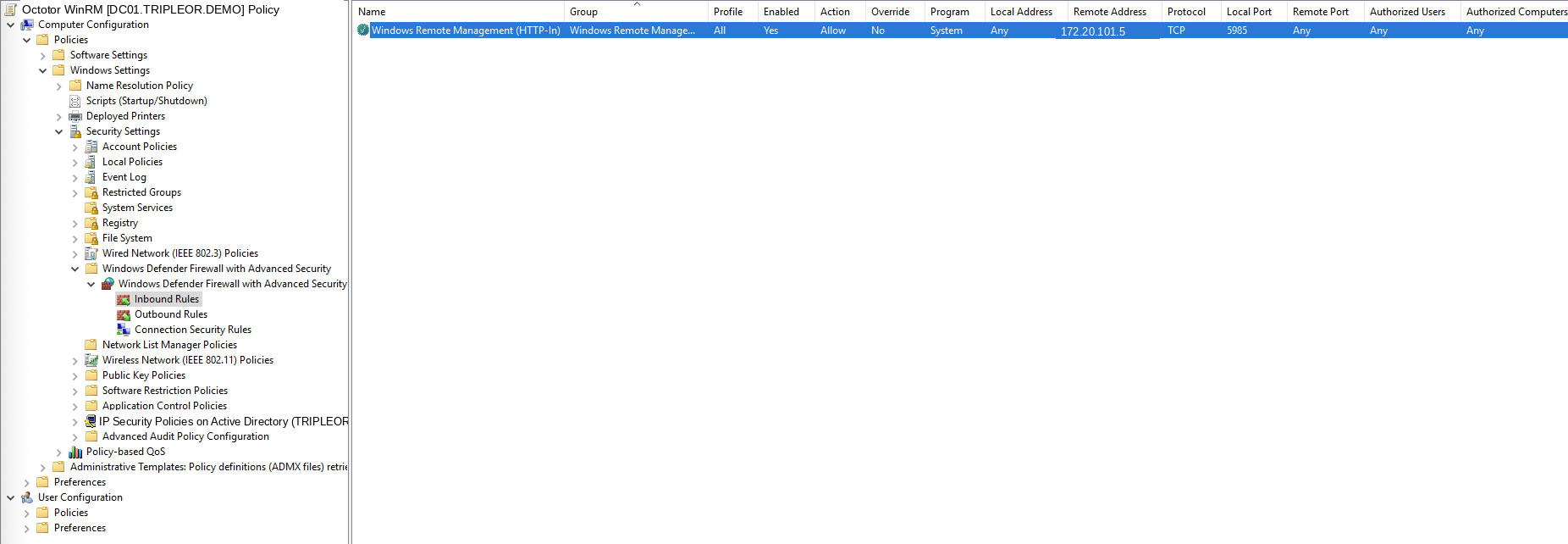Select Windows Remote Management (HTTP-In) rule name
Image resolution: width=1568 pixels, height=544 pixels.
[466, 31]
